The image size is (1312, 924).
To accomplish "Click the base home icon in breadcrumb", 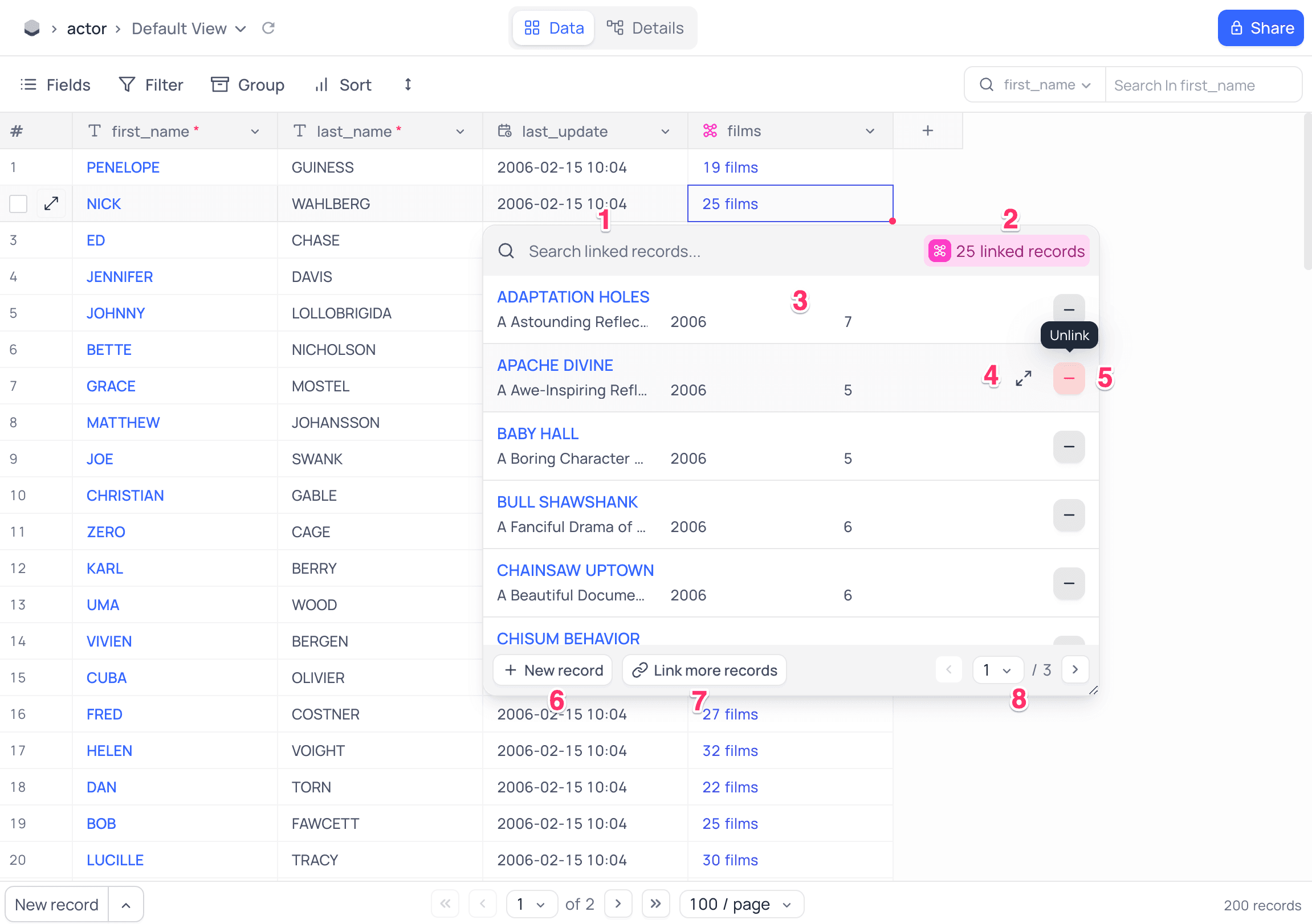I will point(32,28).
